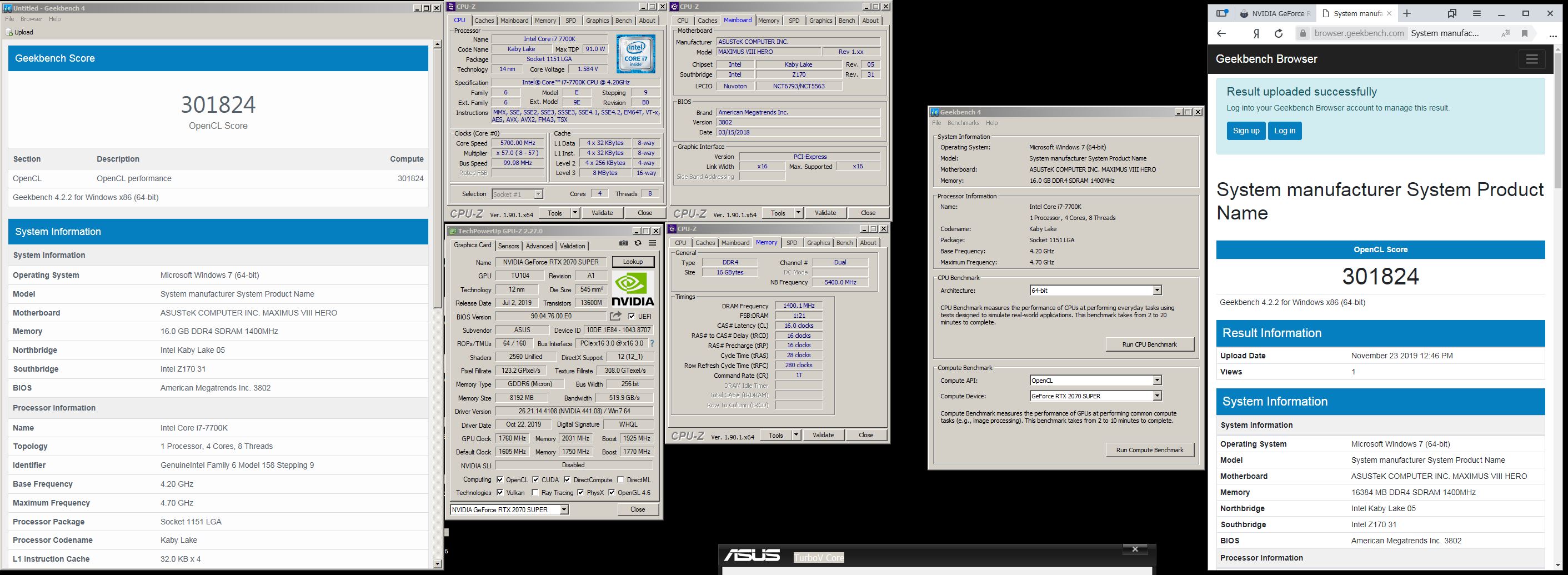Go back in the Yandex browser
The height and width of the screenshot is (575, 1568).
click(x=1221, y=33)
